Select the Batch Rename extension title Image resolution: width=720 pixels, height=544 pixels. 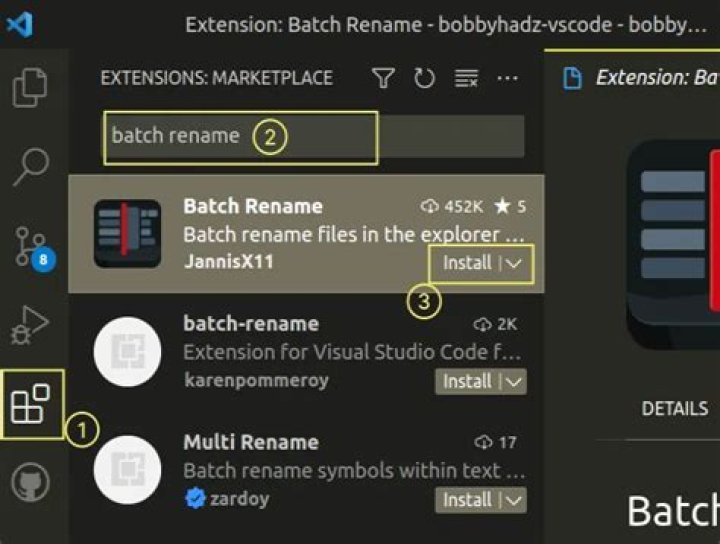point(253,206)
